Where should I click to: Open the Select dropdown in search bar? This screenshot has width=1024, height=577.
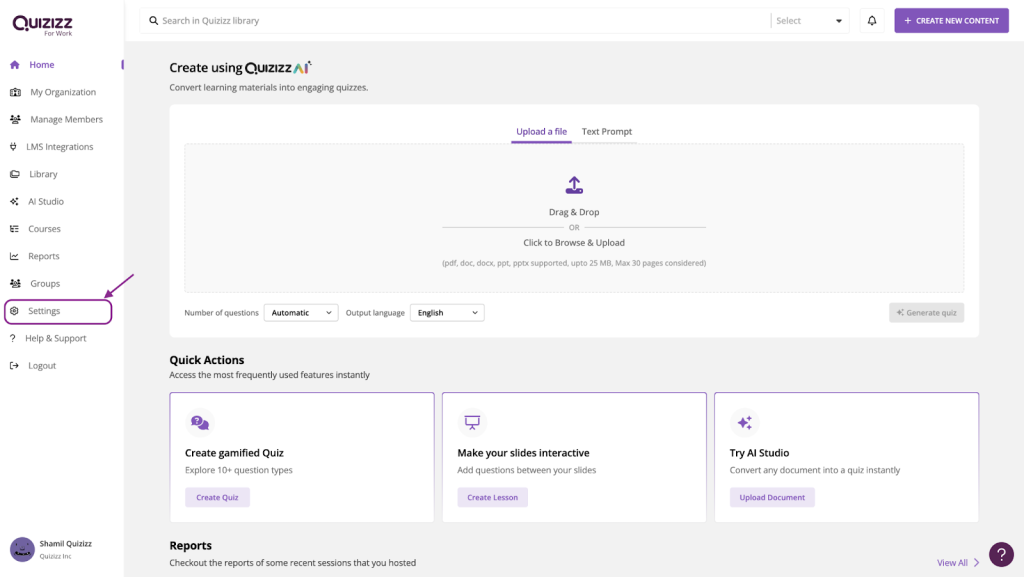click(810, 21)
